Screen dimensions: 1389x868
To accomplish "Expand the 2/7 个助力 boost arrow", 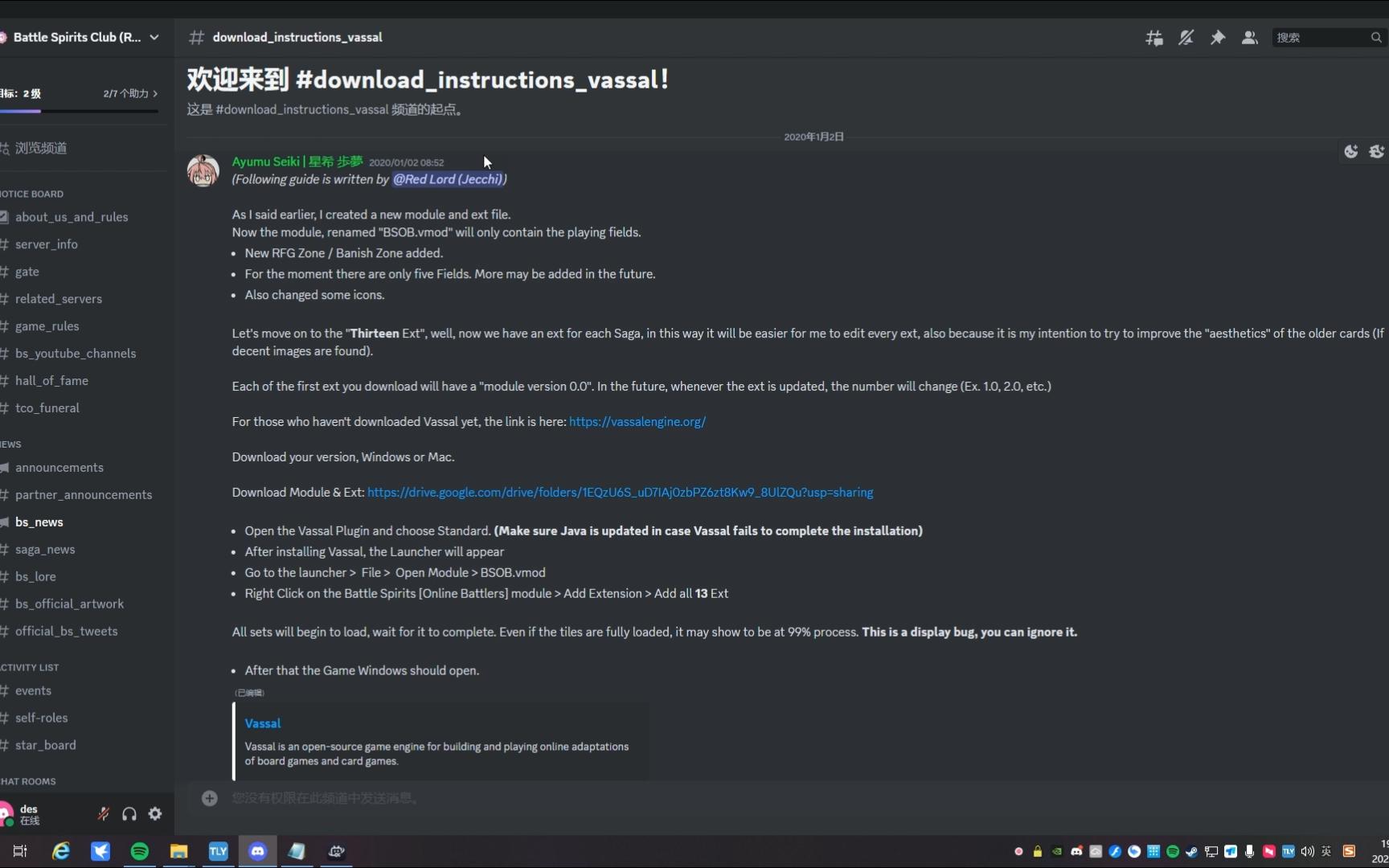I will pos(155,93).
